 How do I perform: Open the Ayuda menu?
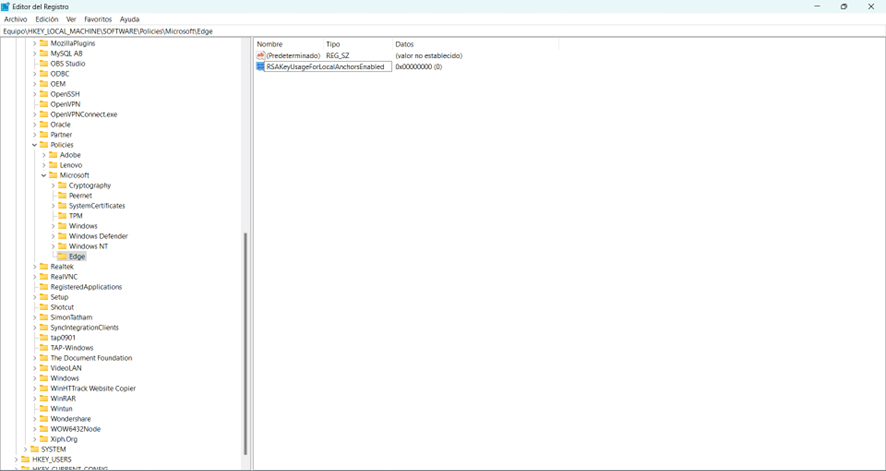129,19
